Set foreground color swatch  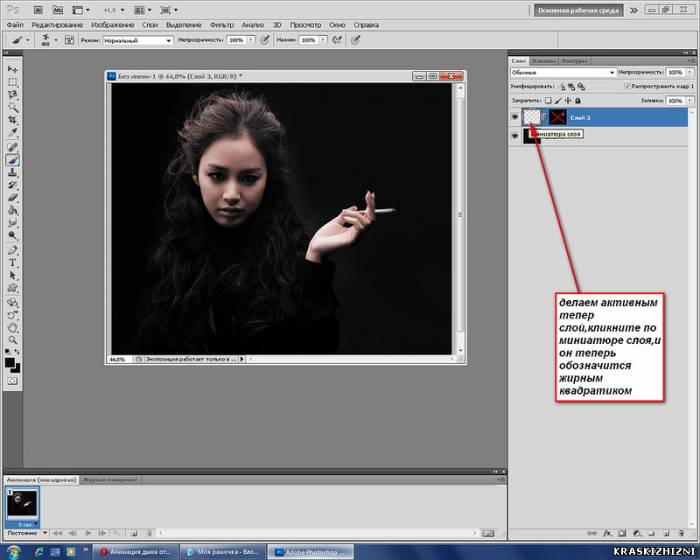[9, 362]
